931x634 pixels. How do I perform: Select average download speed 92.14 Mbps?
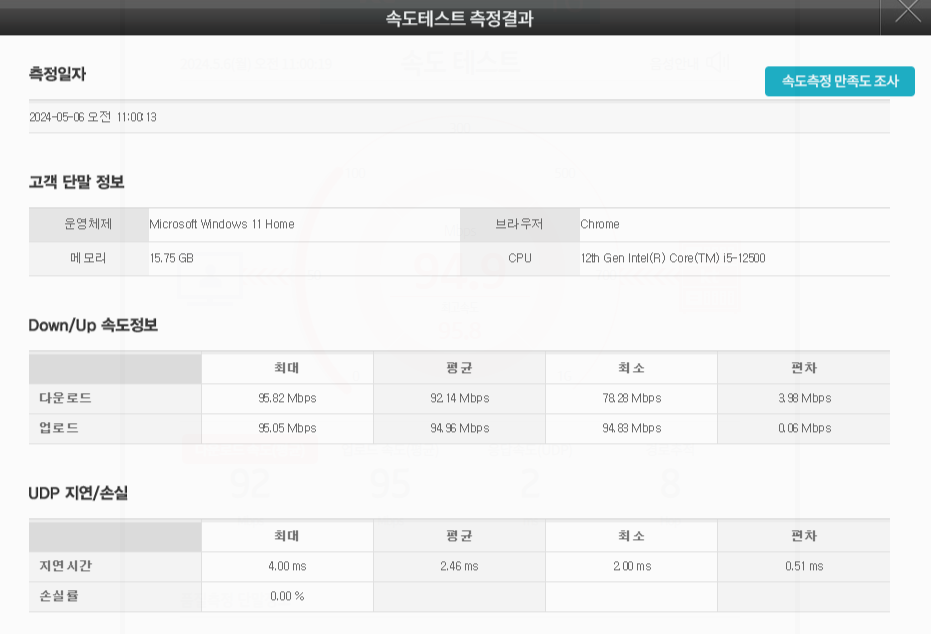(459, 398)
